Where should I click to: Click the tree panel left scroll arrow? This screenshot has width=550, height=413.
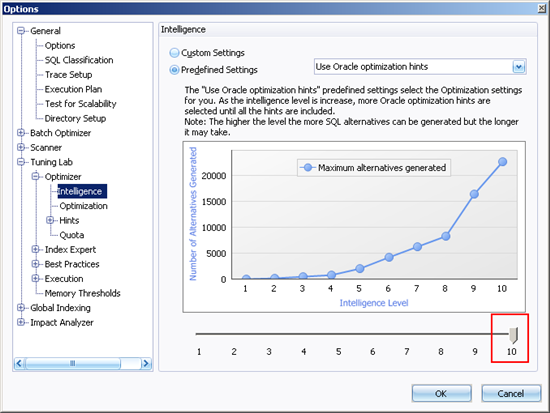[x=19, y=364]
